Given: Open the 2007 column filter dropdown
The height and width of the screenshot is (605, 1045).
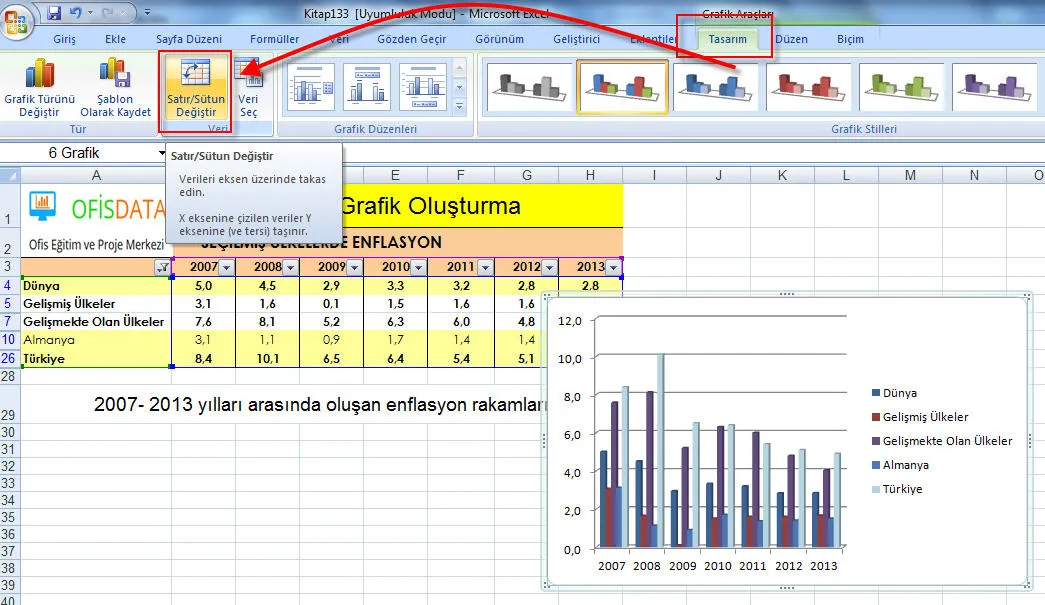Looking at the screenshot, I should pos(225,267).
